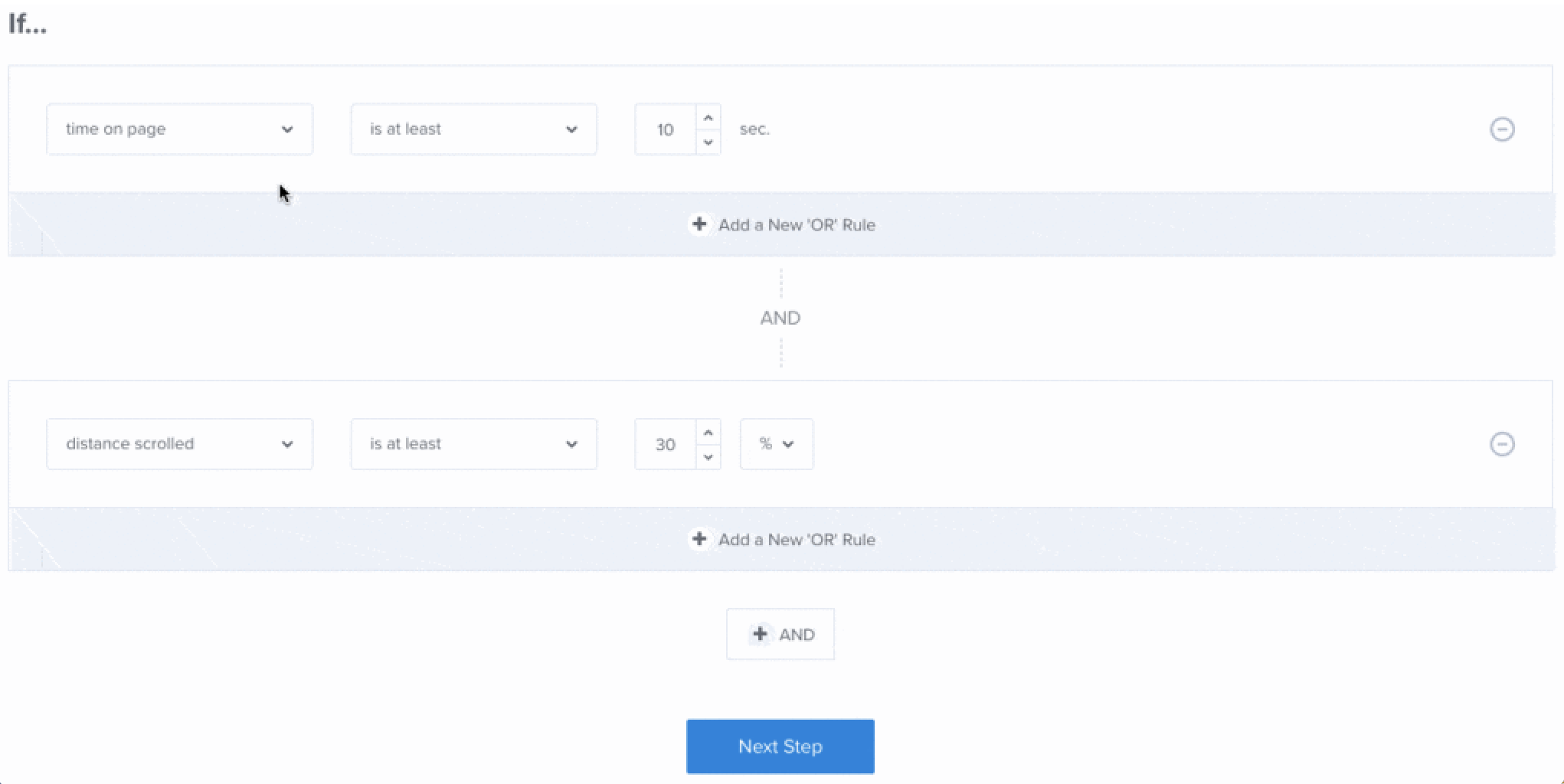
Task: Increase the time on page seconds value
Action: [708, 118]
